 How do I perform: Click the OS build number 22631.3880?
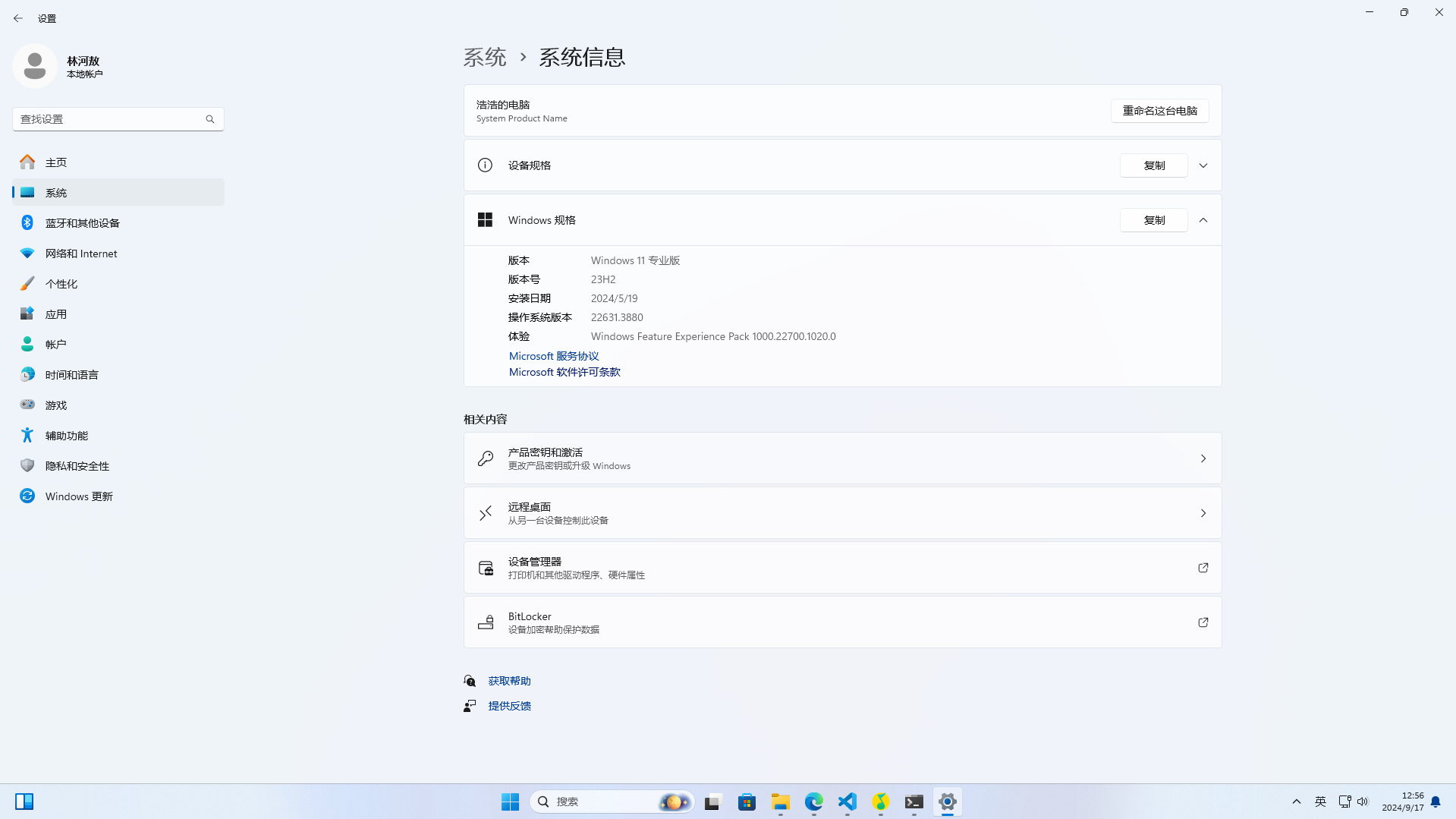tap(617, 317)
